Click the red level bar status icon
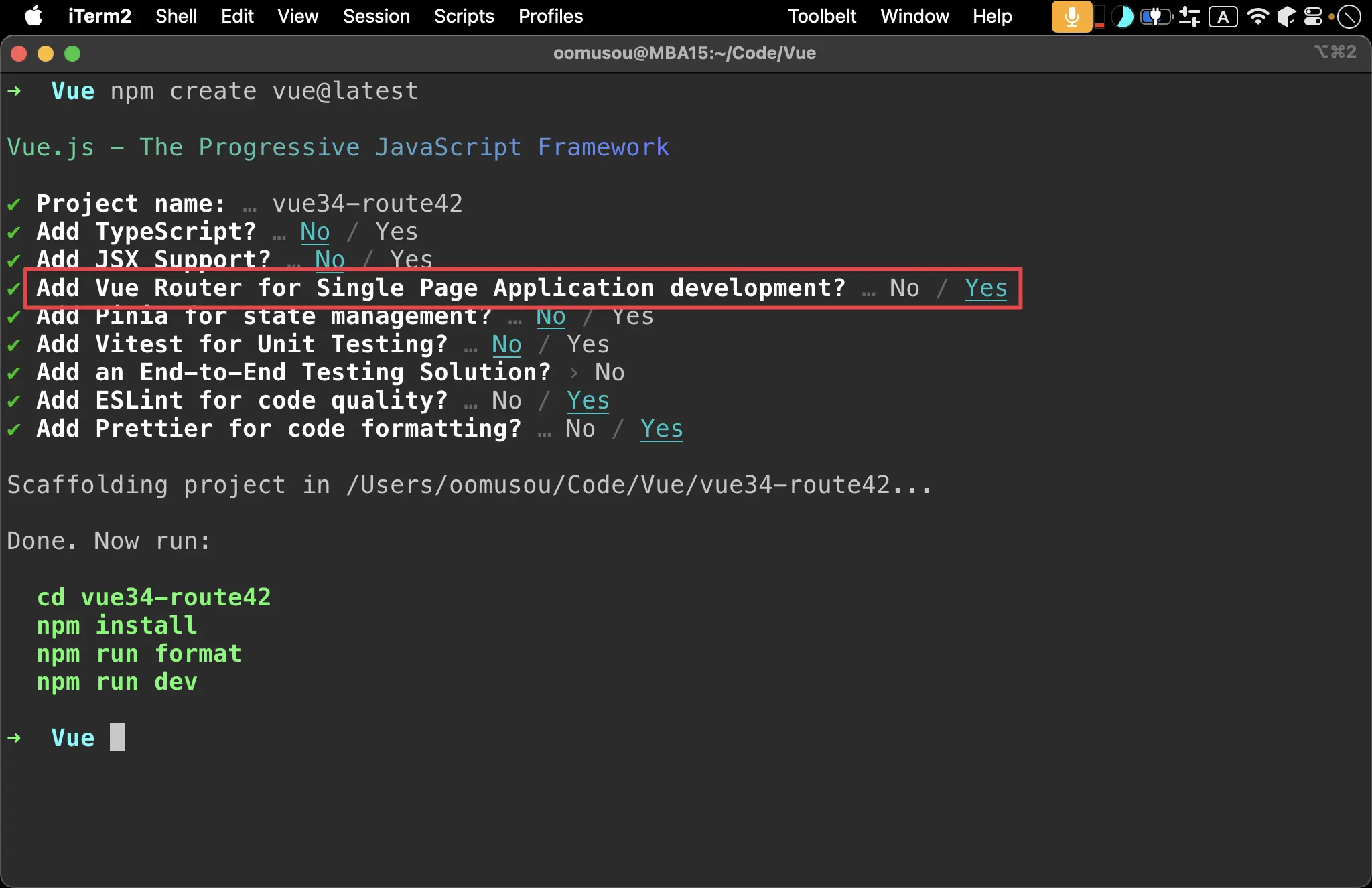The width and height of the screenshot is (1372, 888). pyautogui.click(x=1099, y=16)
